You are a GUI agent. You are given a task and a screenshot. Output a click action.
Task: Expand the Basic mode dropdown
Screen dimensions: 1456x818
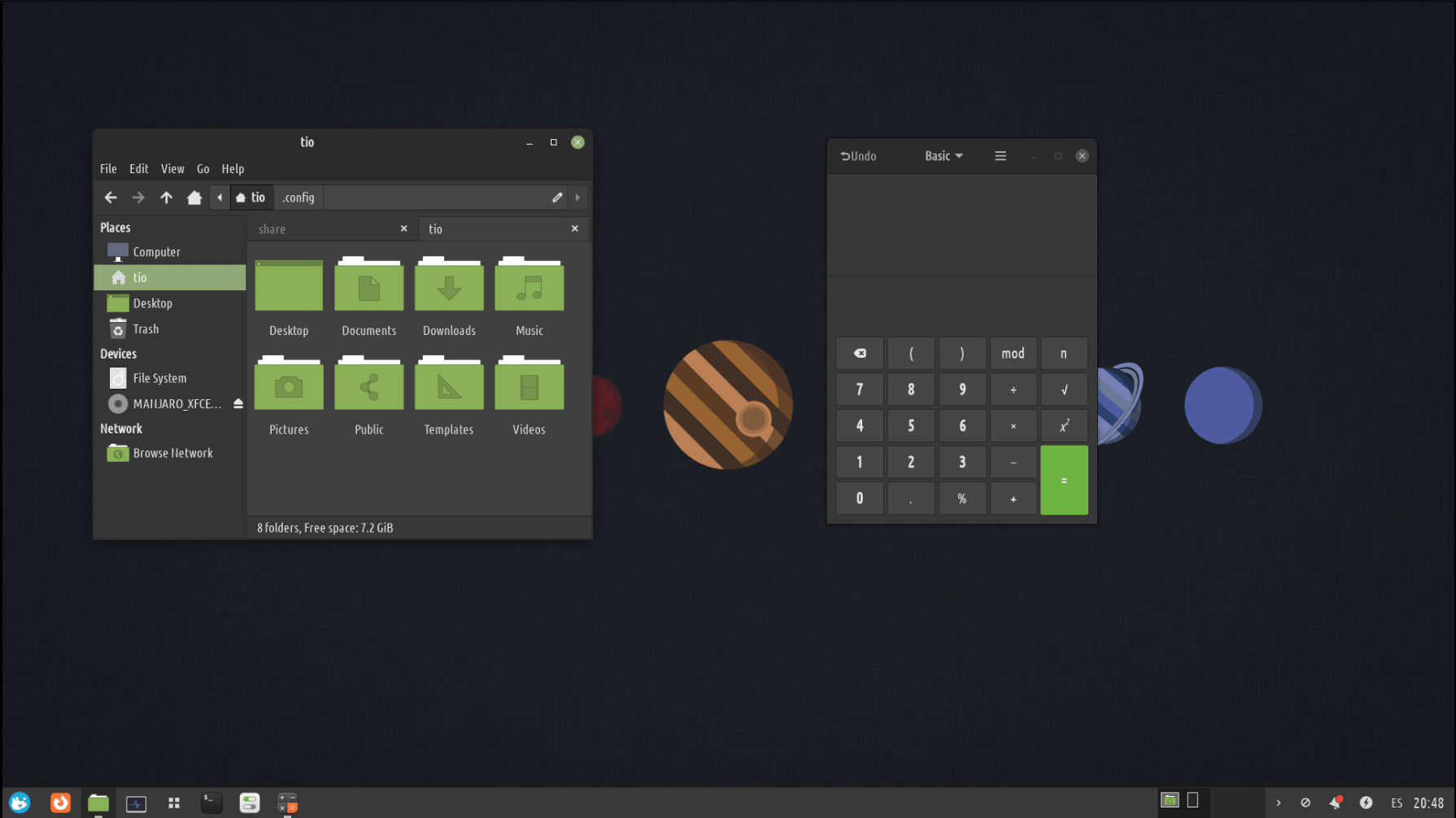[944, 156]
